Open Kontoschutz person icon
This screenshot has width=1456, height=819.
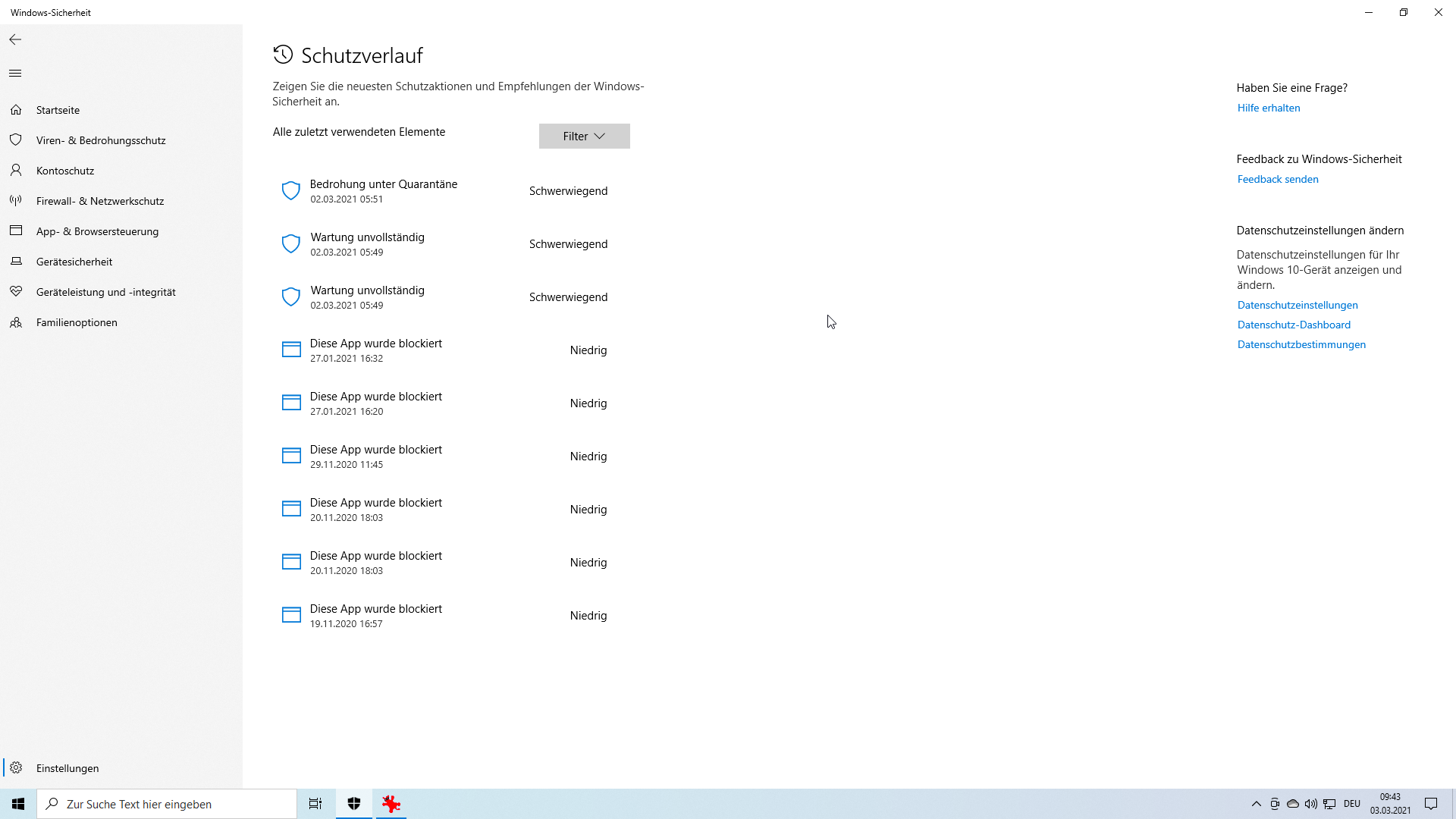coord(16,171)
